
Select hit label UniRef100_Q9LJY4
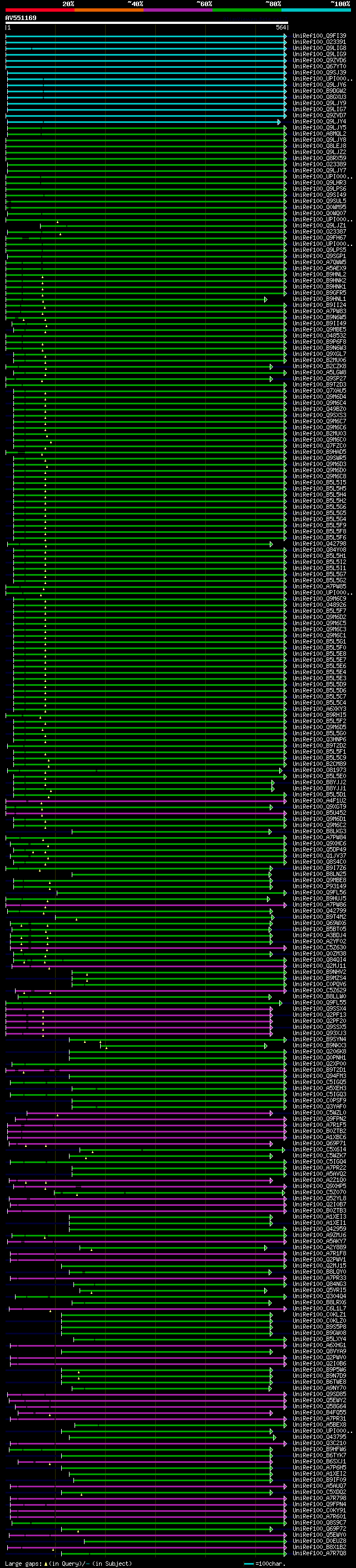point(319,122)
